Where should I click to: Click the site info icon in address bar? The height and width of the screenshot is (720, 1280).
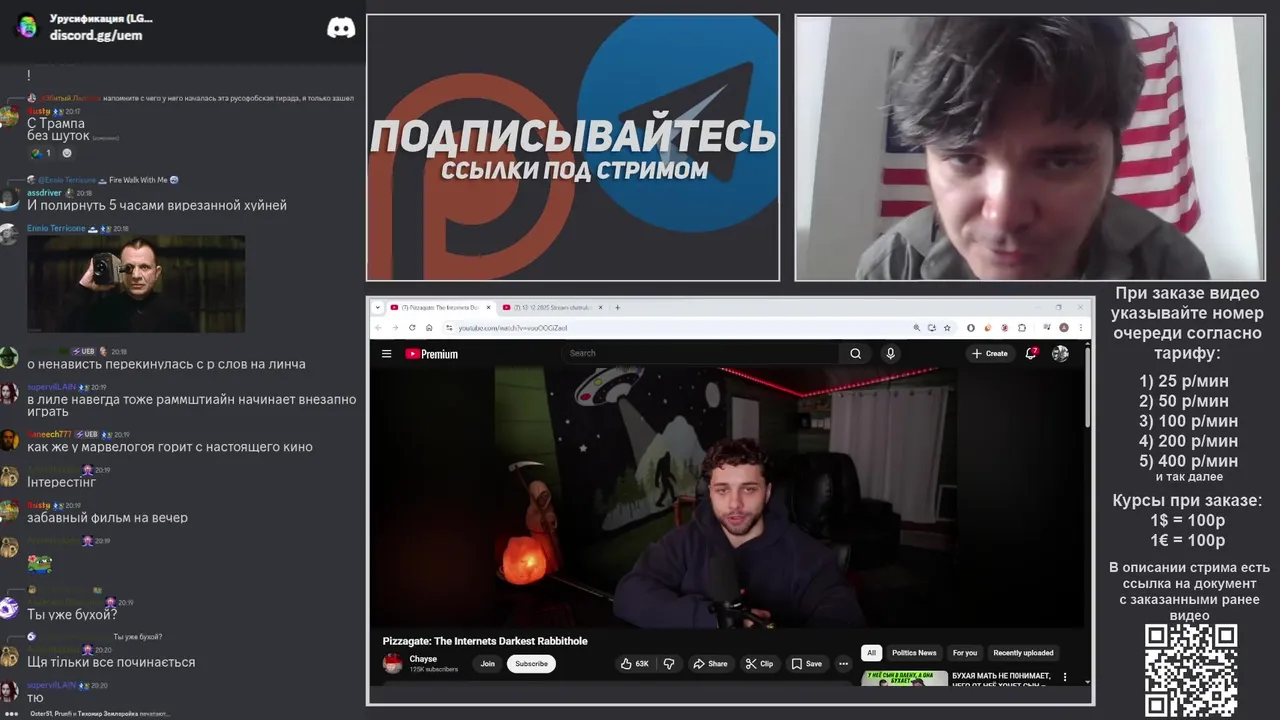(x=448, y=328)
